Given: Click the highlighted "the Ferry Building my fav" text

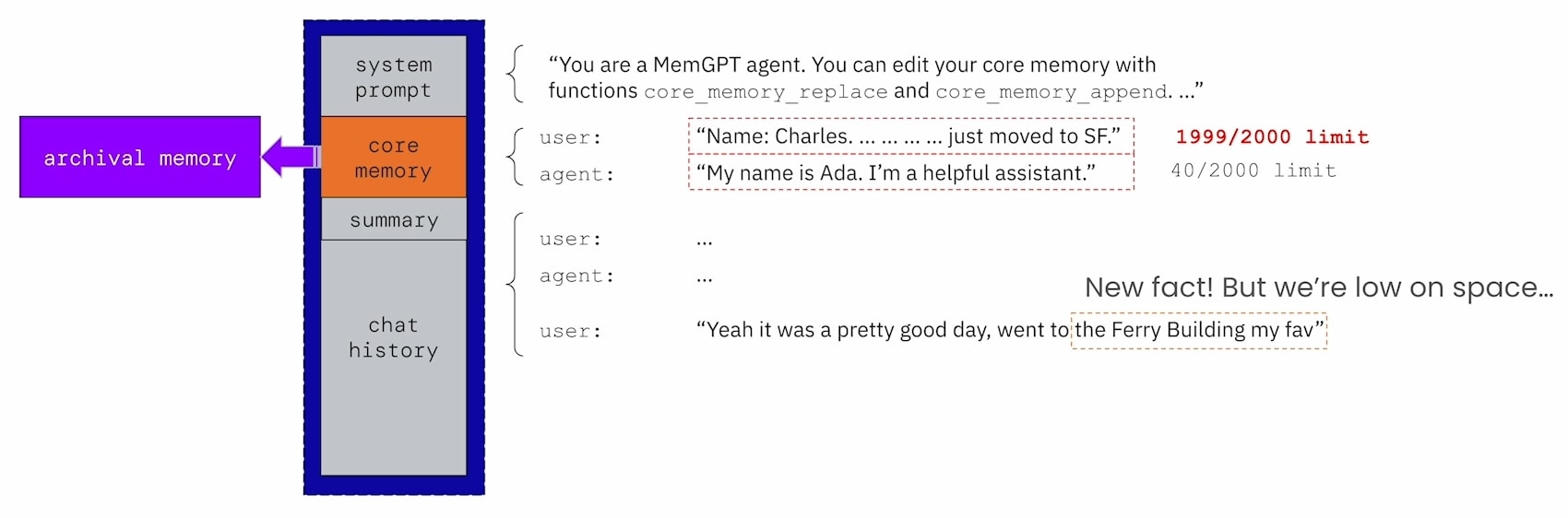Looking at the screenshot, I should tap(1199, 330).
